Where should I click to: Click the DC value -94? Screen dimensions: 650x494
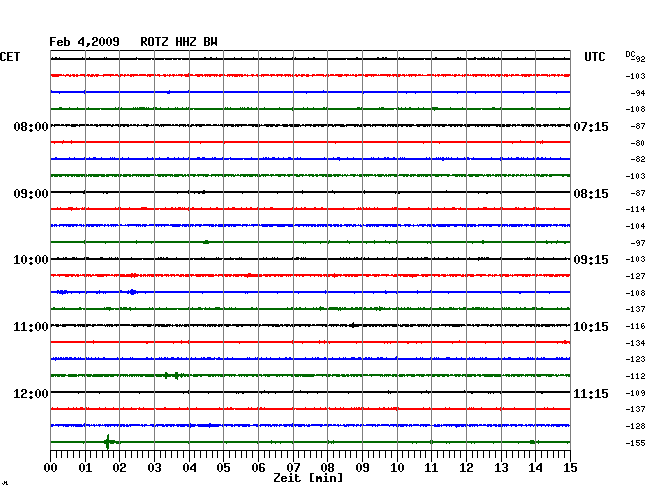[638, 93]
